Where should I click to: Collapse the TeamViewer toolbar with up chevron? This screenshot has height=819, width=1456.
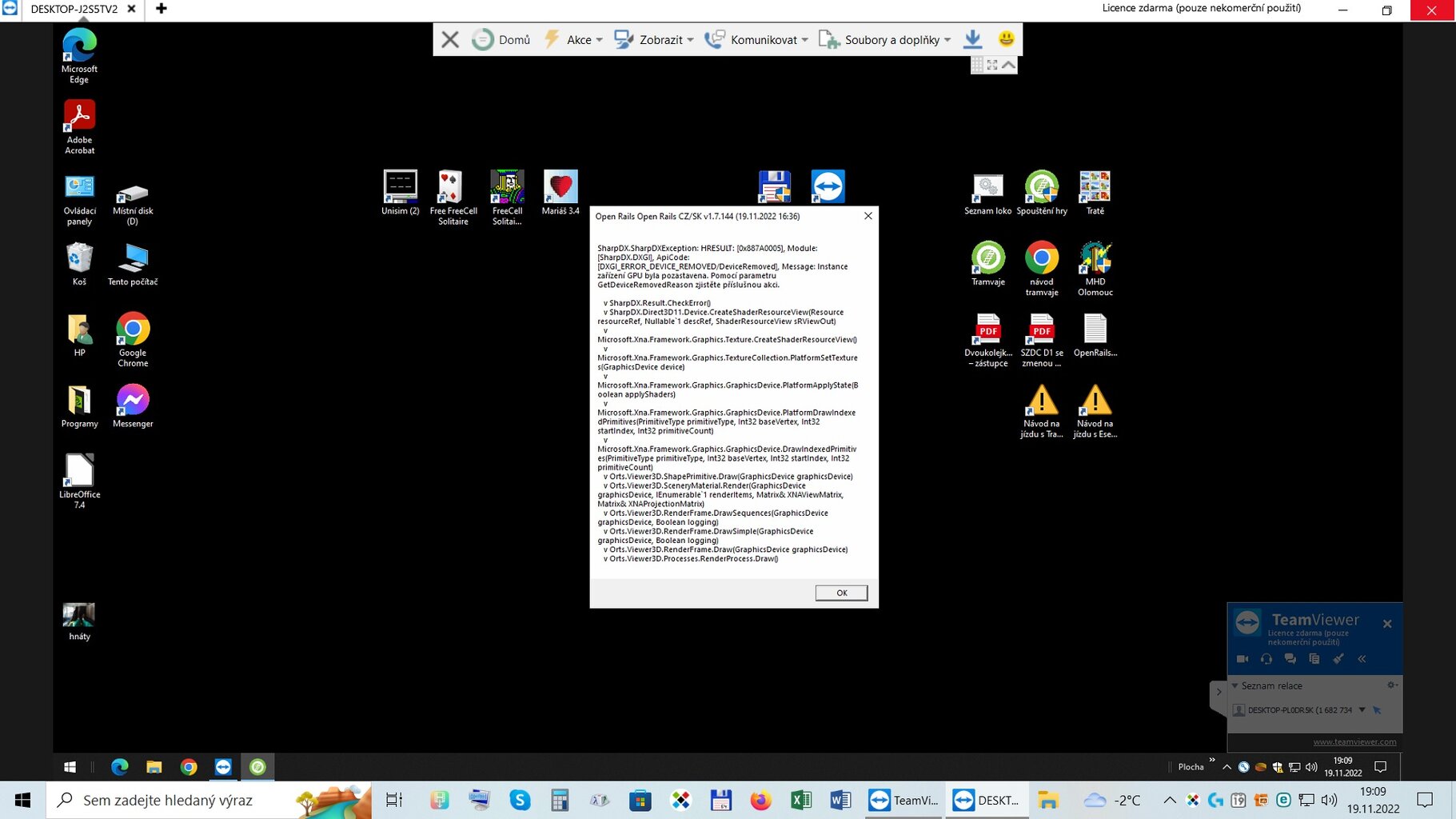pos(1008,65)
